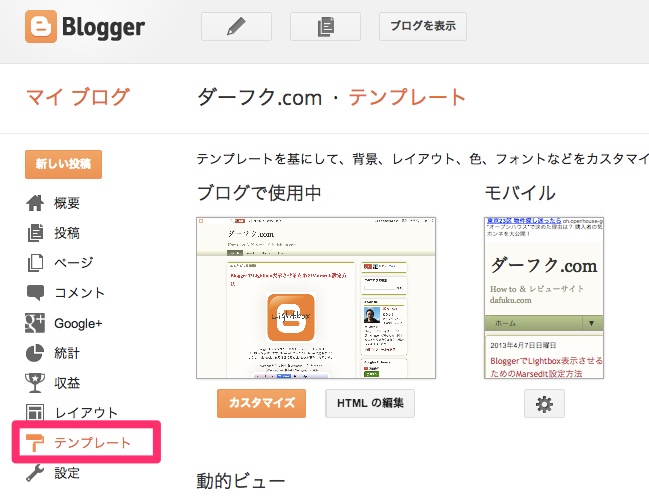
Task: Click the mobile template preview thumbnail
Action: (x=544, y=298)
